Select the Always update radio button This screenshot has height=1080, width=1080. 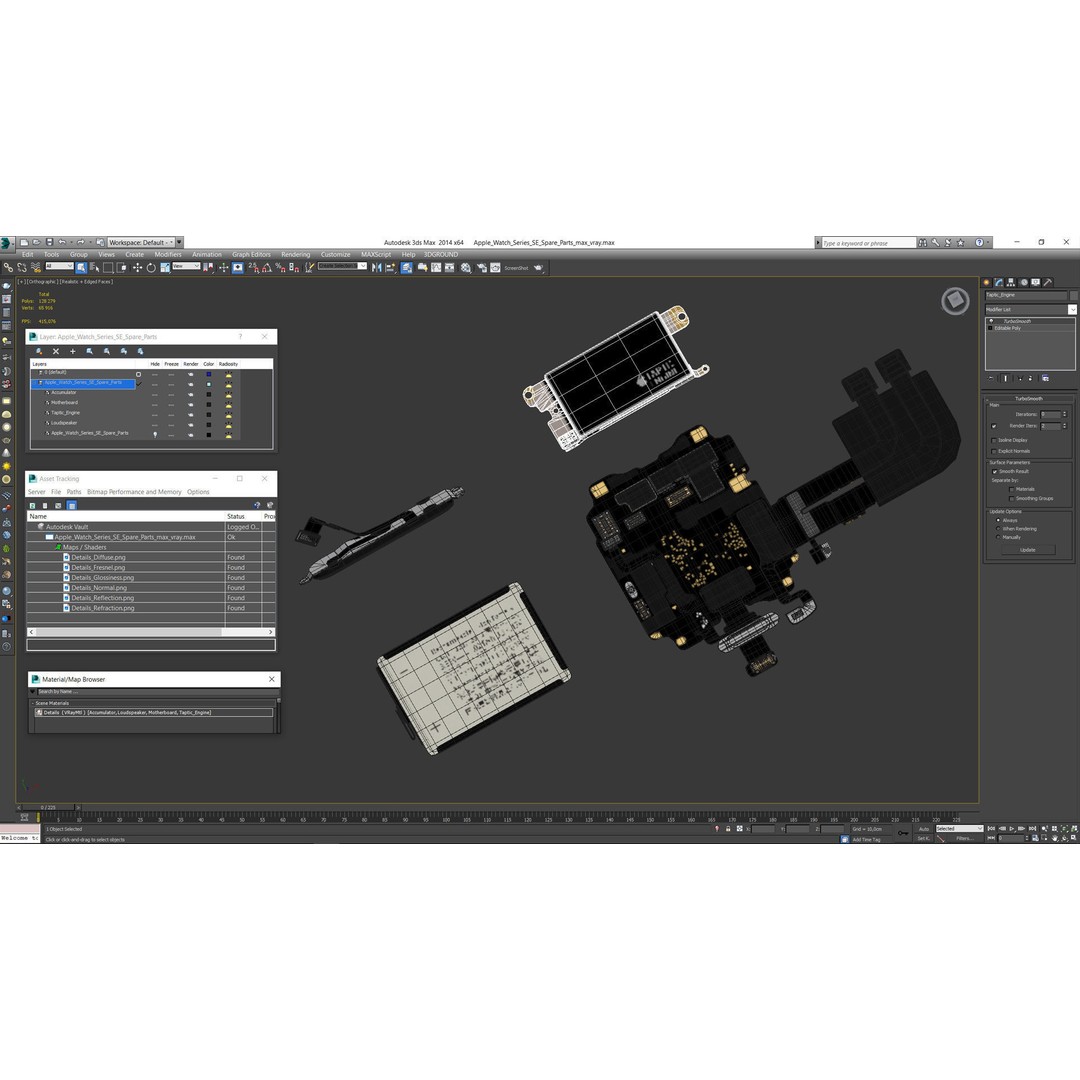click(x=998, y=520)
